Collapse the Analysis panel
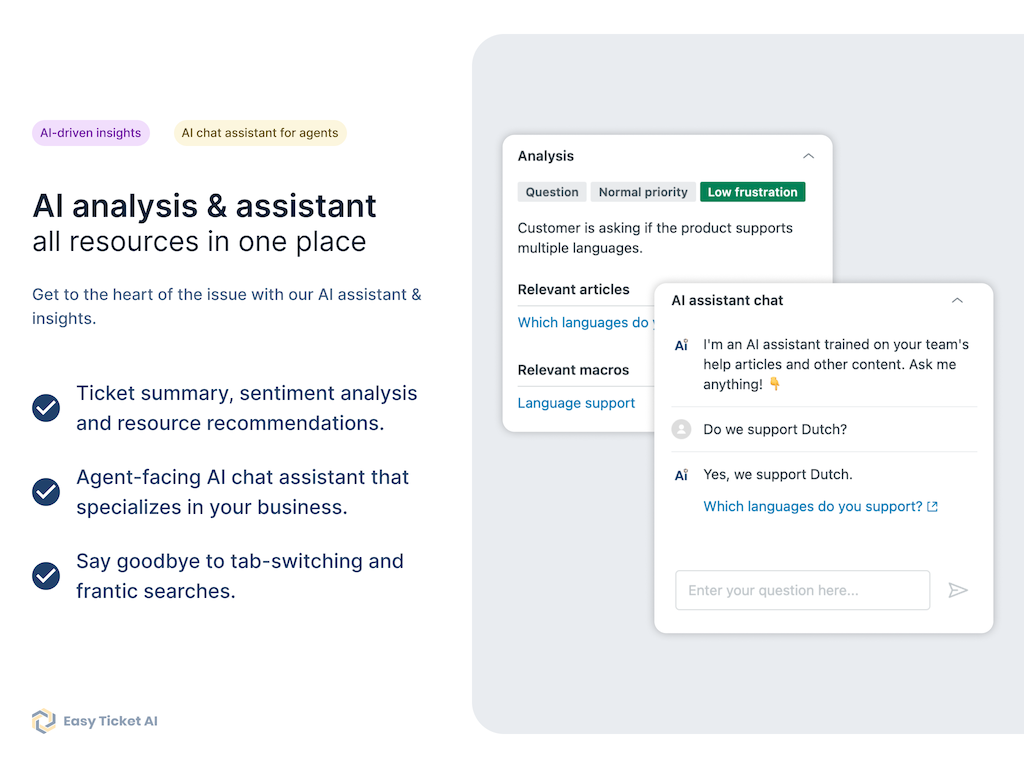1024x768 pixels. 808,156
